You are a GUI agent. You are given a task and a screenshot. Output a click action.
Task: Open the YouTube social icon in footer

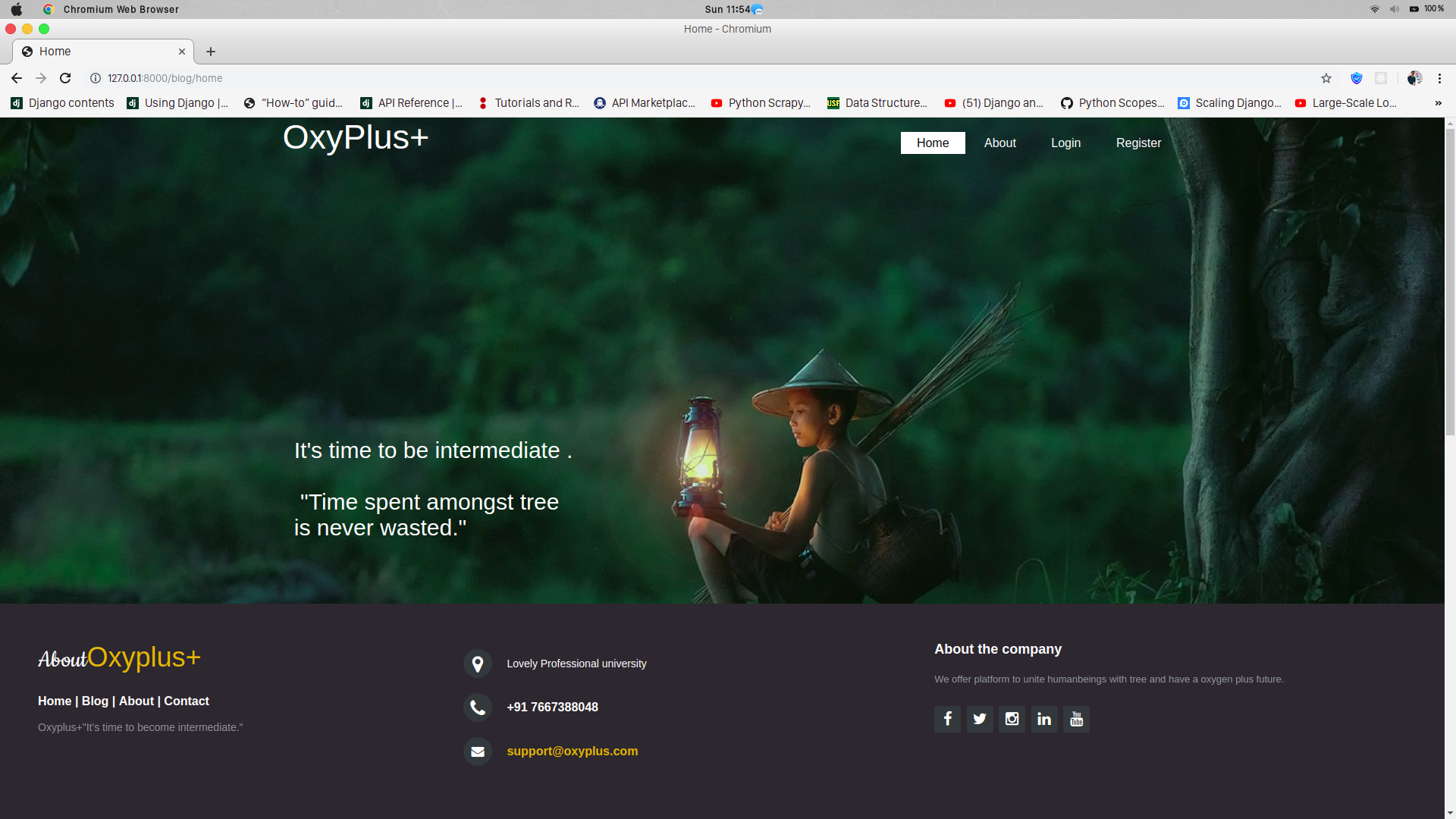1076,719
